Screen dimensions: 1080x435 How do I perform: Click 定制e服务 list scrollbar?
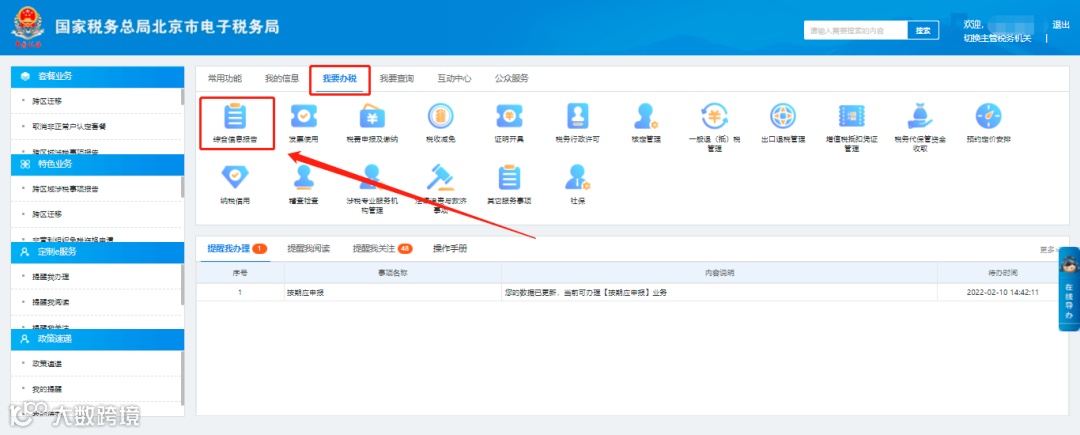click(183, 286)
